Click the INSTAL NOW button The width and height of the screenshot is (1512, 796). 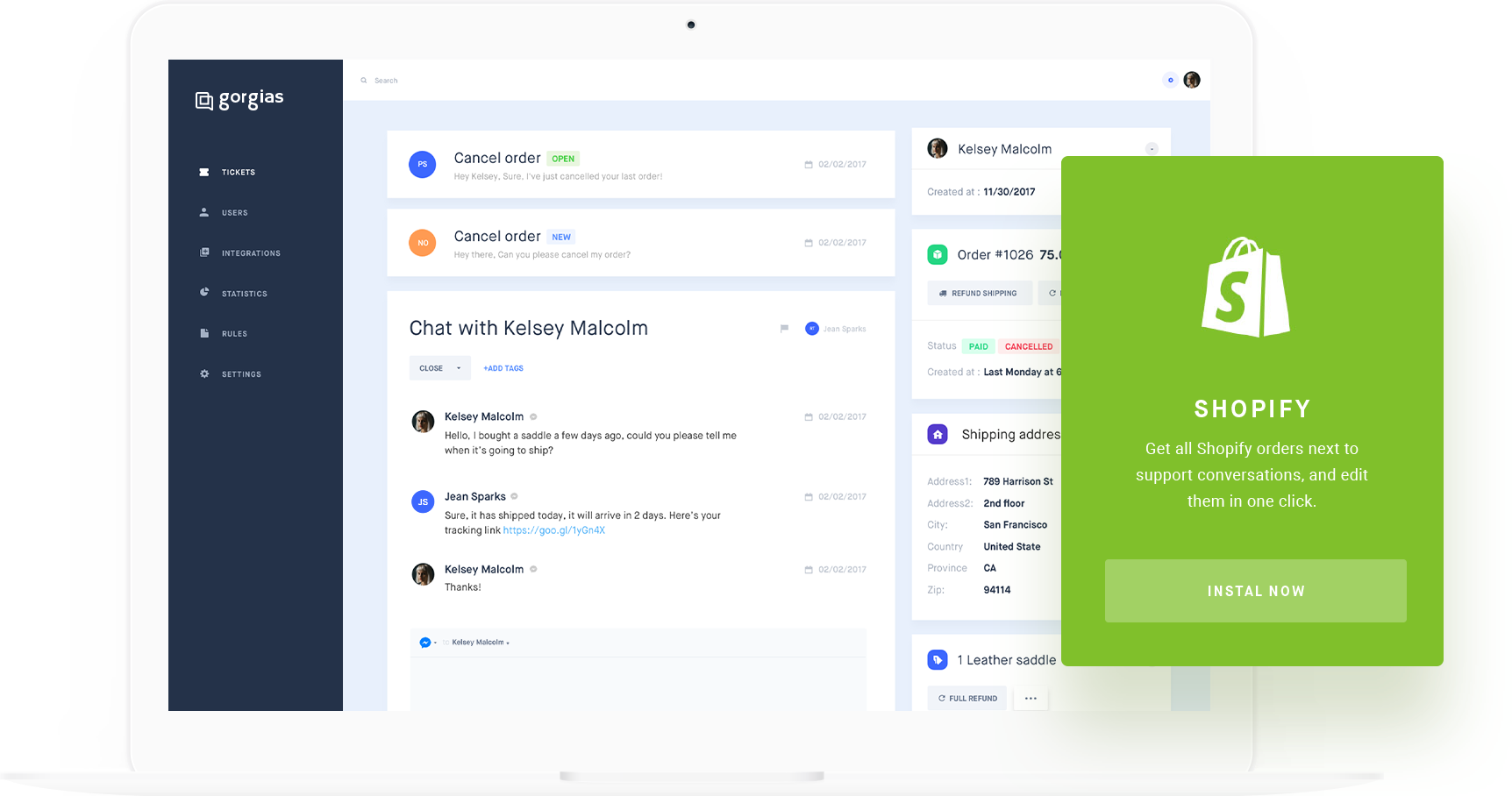(1256, 591)
